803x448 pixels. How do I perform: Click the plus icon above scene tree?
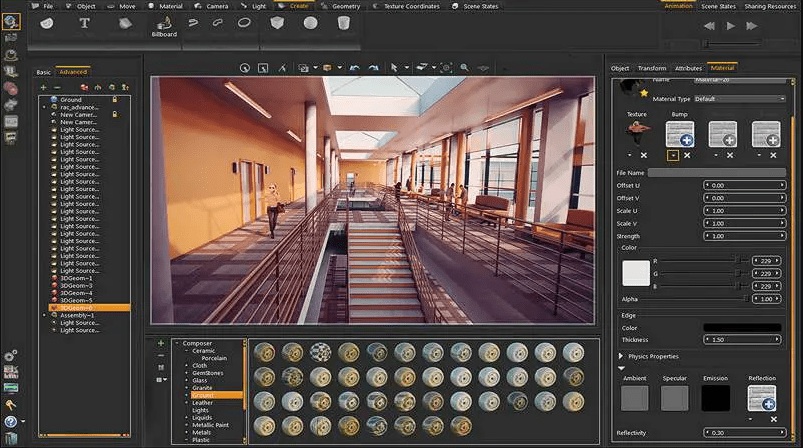[x=43, y=88]
